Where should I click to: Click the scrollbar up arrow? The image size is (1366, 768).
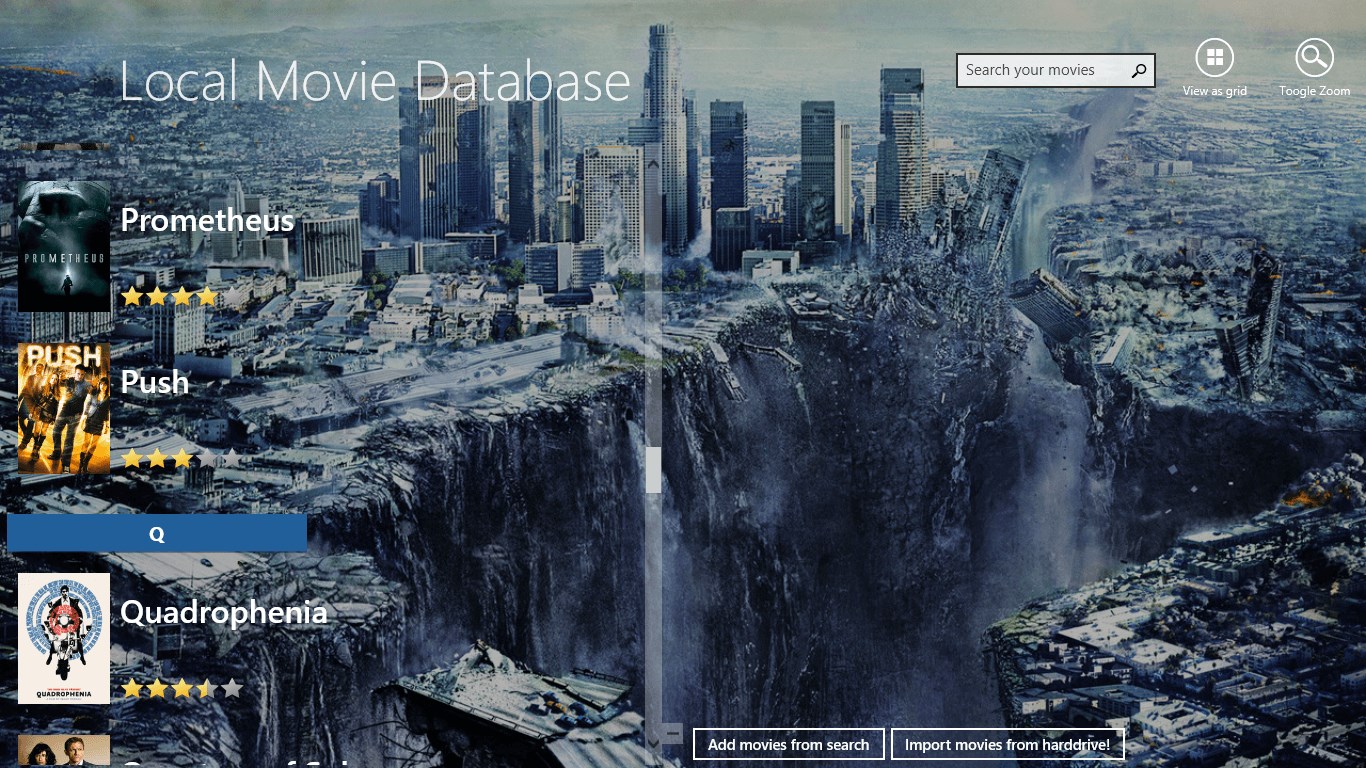click(653, 164)
